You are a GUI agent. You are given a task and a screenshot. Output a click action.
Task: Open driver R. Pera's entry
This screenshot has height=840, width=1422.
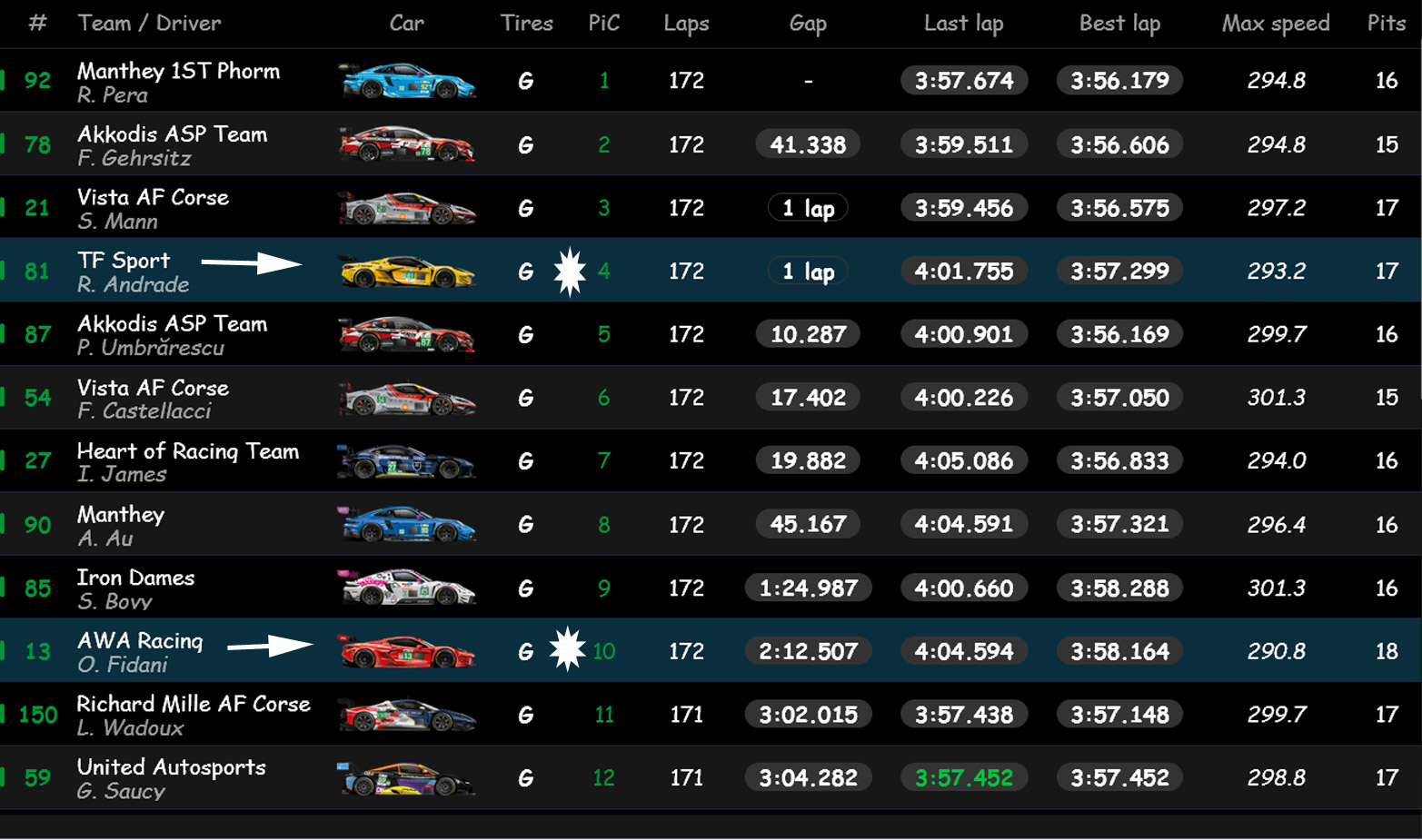pos(113,95)
